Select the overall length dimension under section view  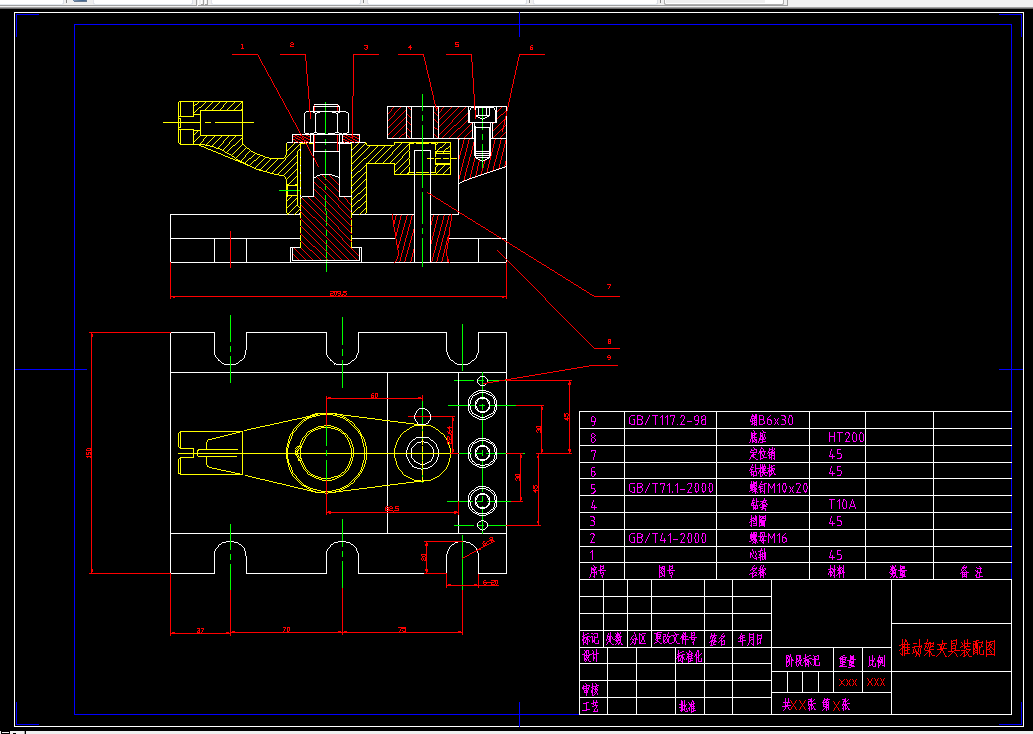pos(338,294)
